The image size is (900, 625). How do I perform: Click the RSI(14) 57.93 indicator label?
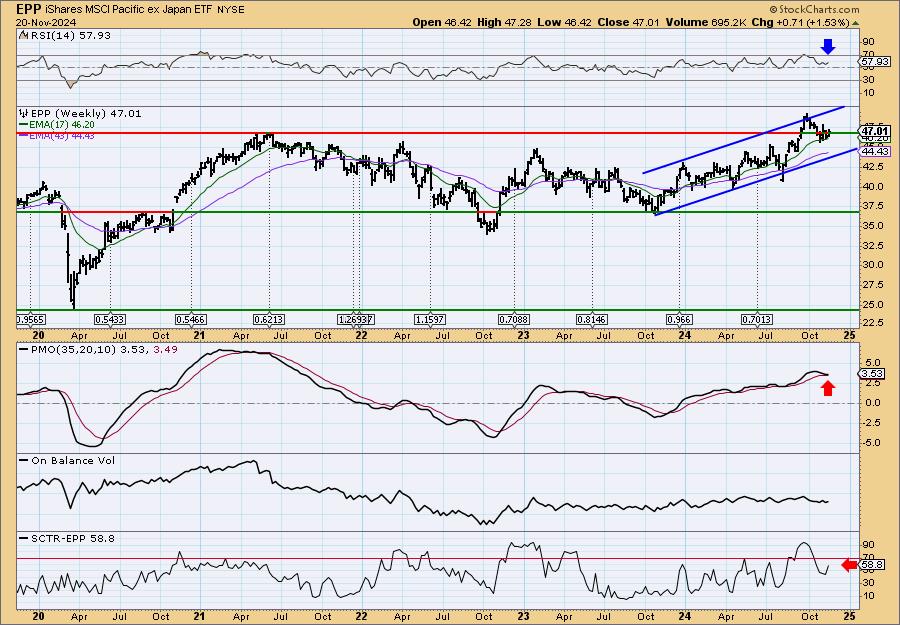[x=69, y=35]
